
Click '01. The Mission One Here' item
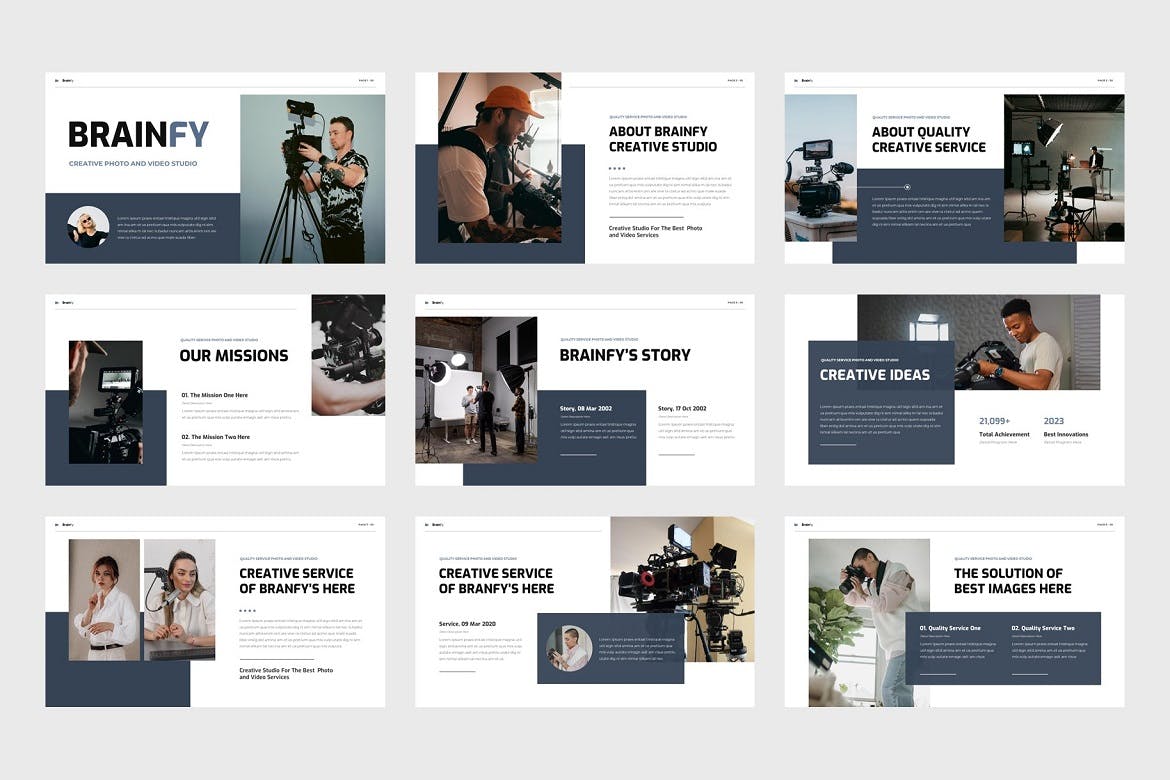[x=215, y=395]
